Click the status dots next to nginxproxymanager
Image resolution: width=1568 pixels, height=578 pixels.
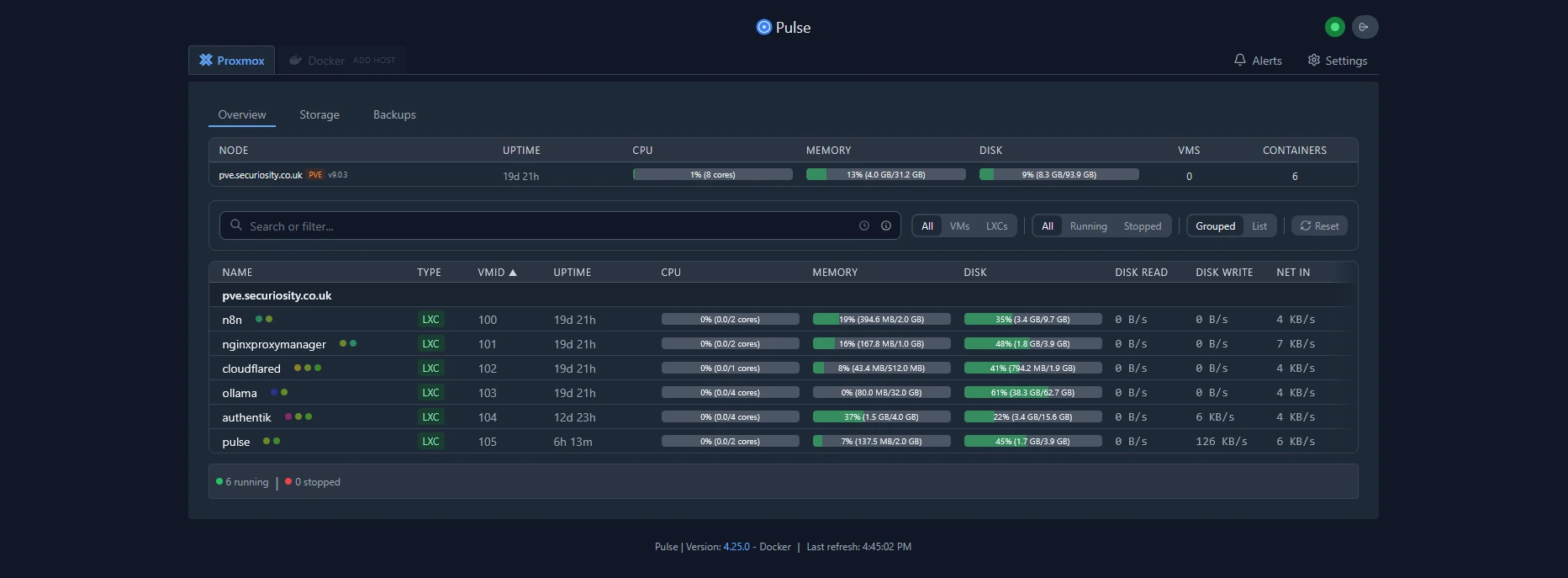click(348, 343)
